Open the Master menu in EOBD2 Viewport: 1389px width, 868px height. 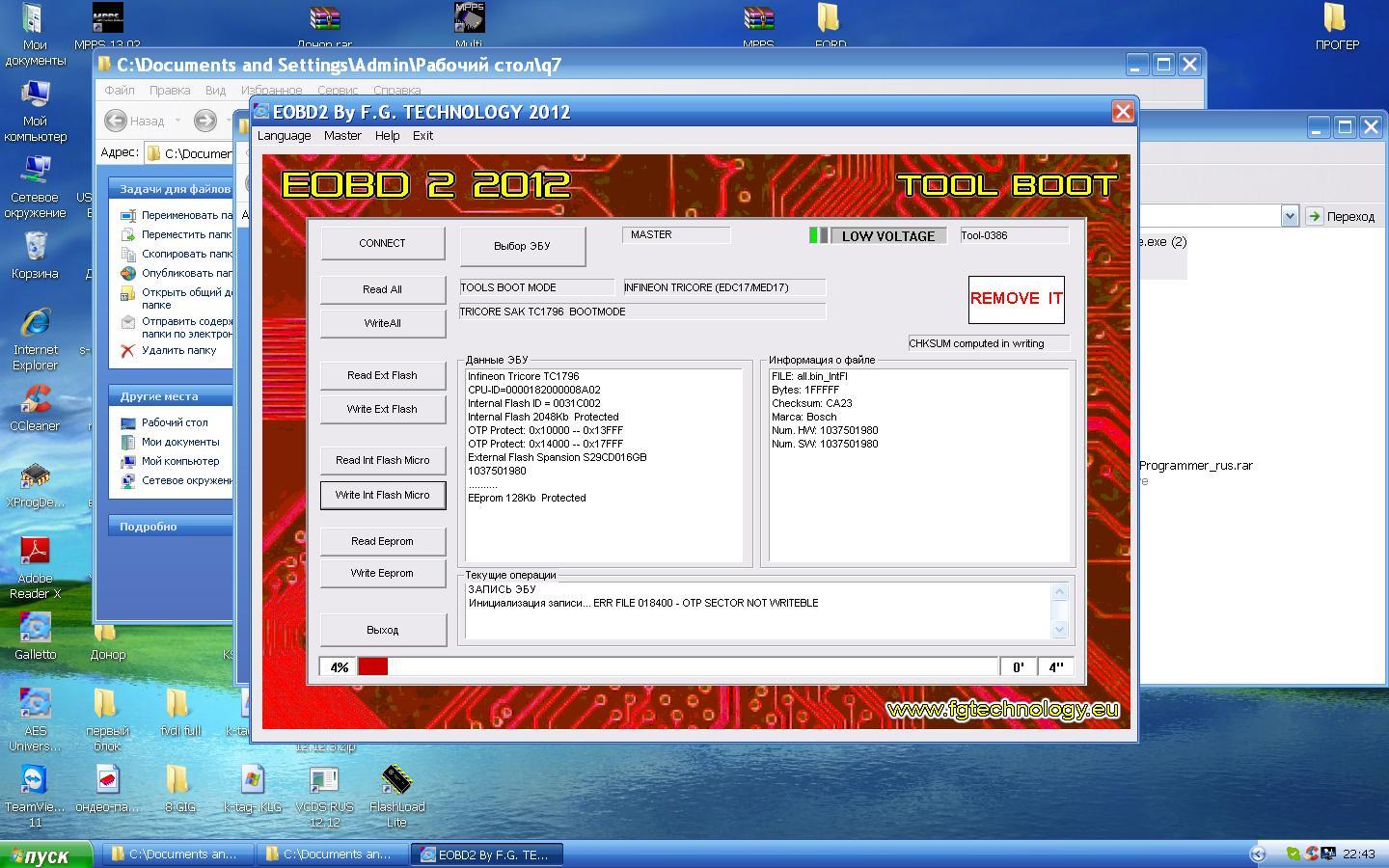[342, 136]
